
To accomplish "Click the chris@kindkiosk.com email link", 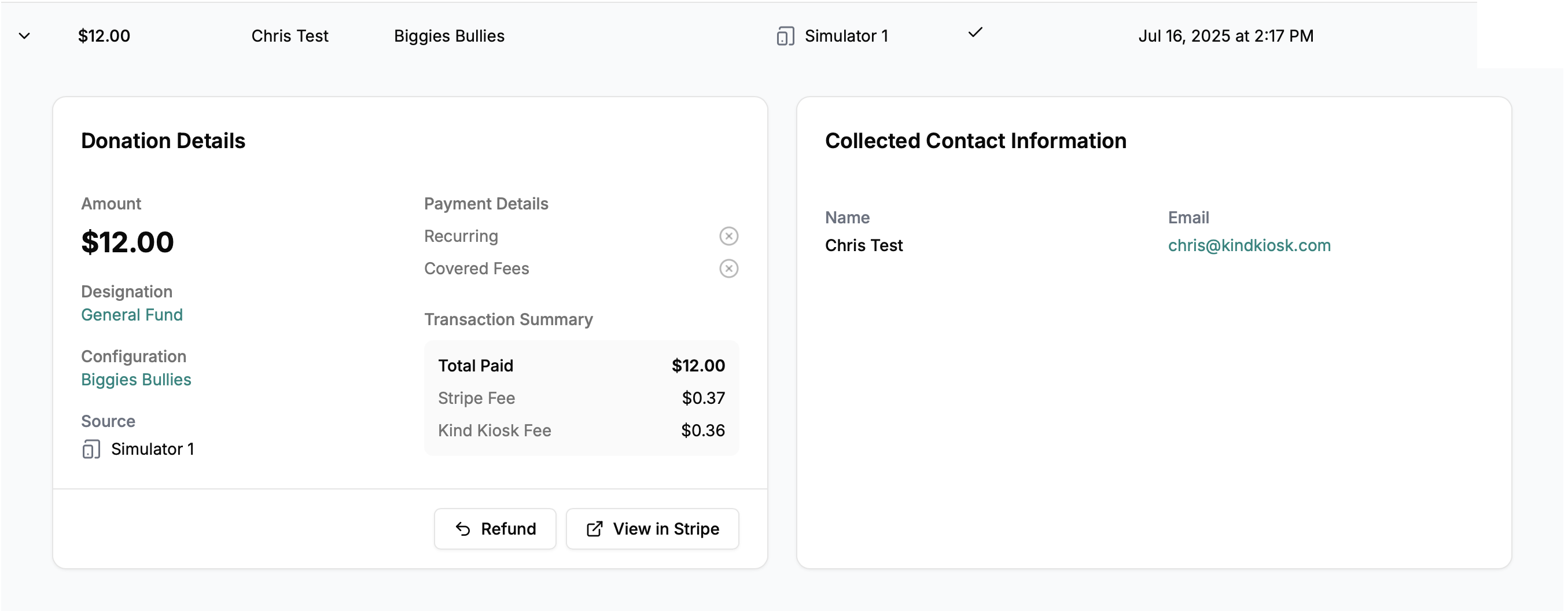I will (1249, 245).
